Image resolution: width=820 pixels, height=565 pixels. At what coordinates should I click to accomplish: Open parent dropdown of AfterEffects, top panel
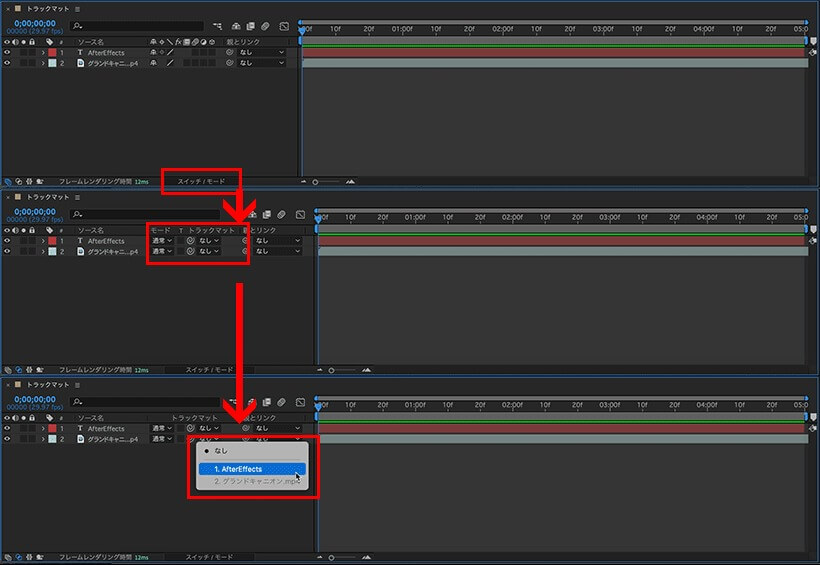[262, 52]
